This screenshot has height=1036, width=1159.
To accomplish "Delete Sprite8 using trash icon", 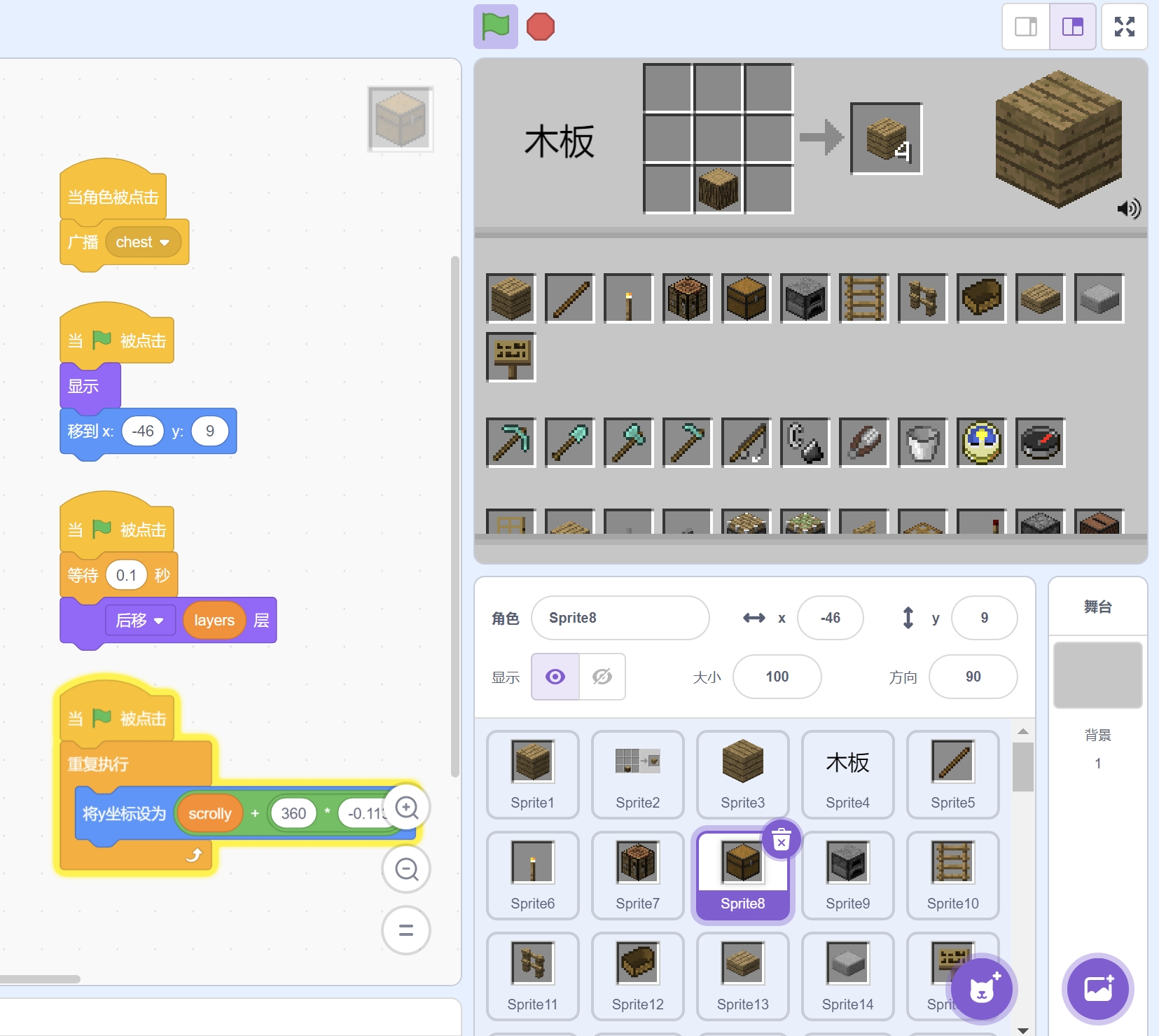I will click(x=782, y=838).
